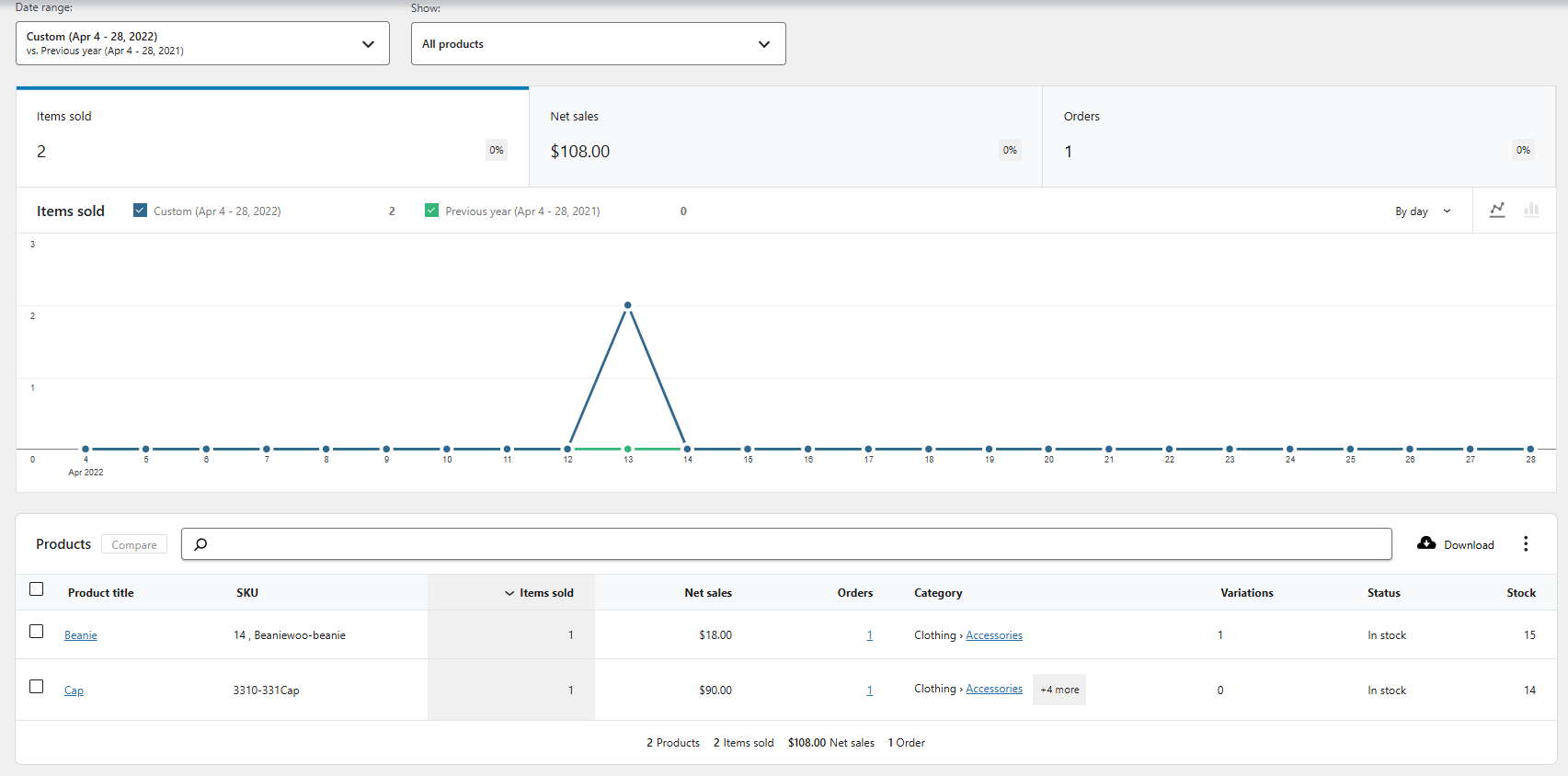
Task: Change the By day interval dropdown
Action: [1423, 211]
